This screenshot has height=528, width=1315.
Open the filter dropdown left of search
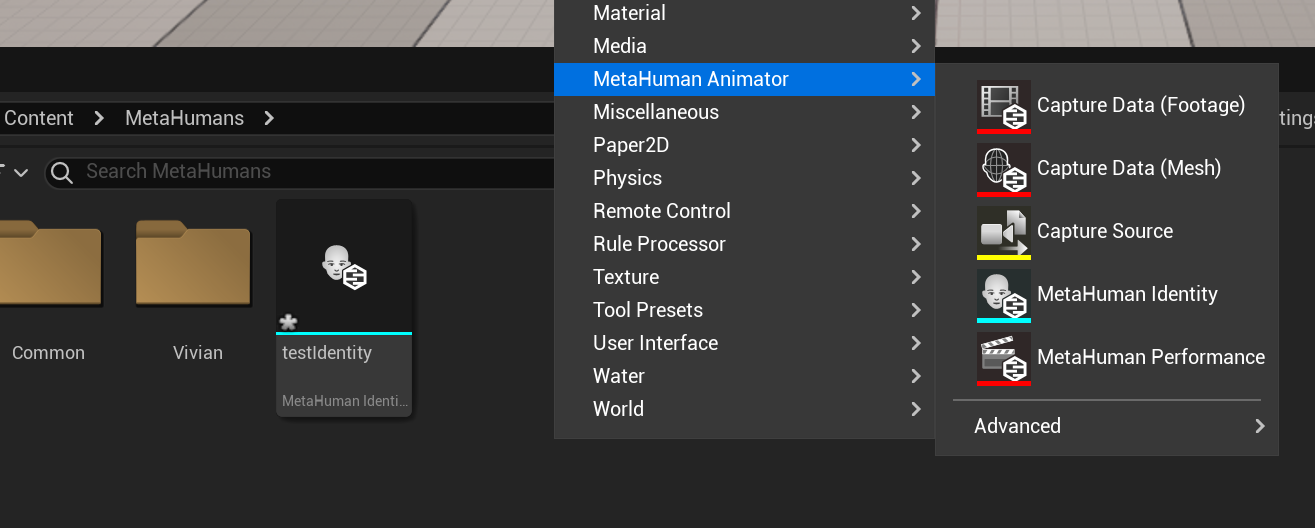[x=15, y=172]
